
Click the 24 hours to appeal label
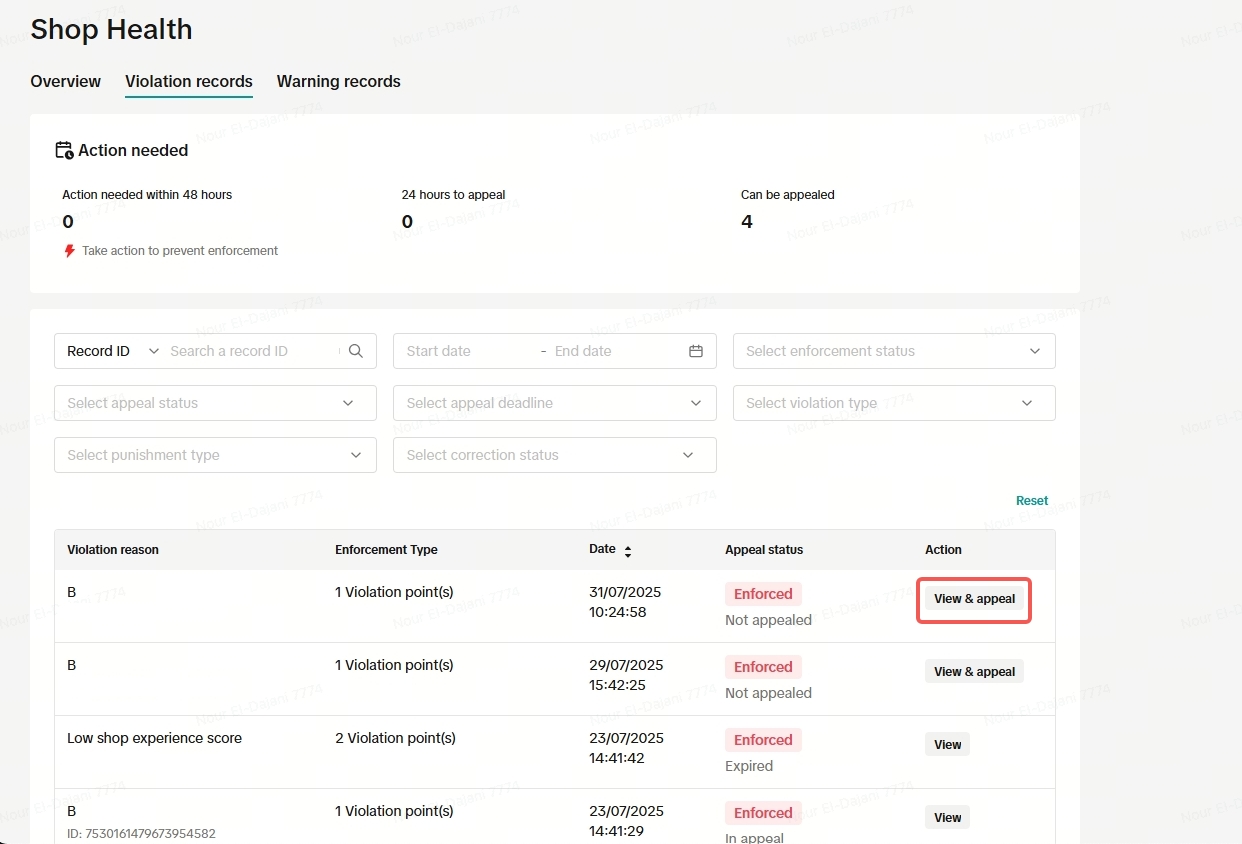(x=454, y=195)
